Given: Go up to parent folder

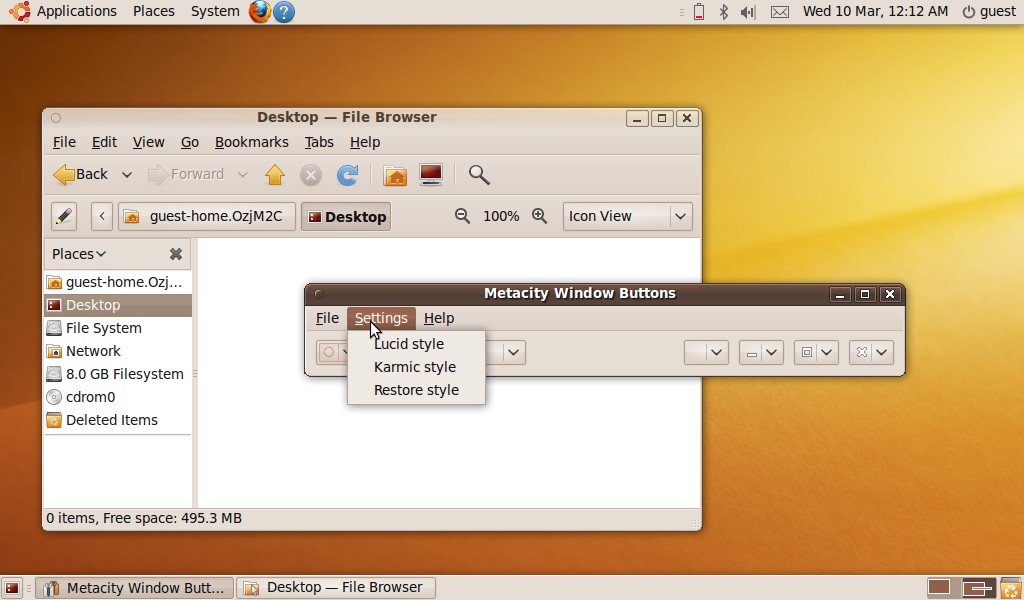Looking at the screenshot, I should 275,175.
